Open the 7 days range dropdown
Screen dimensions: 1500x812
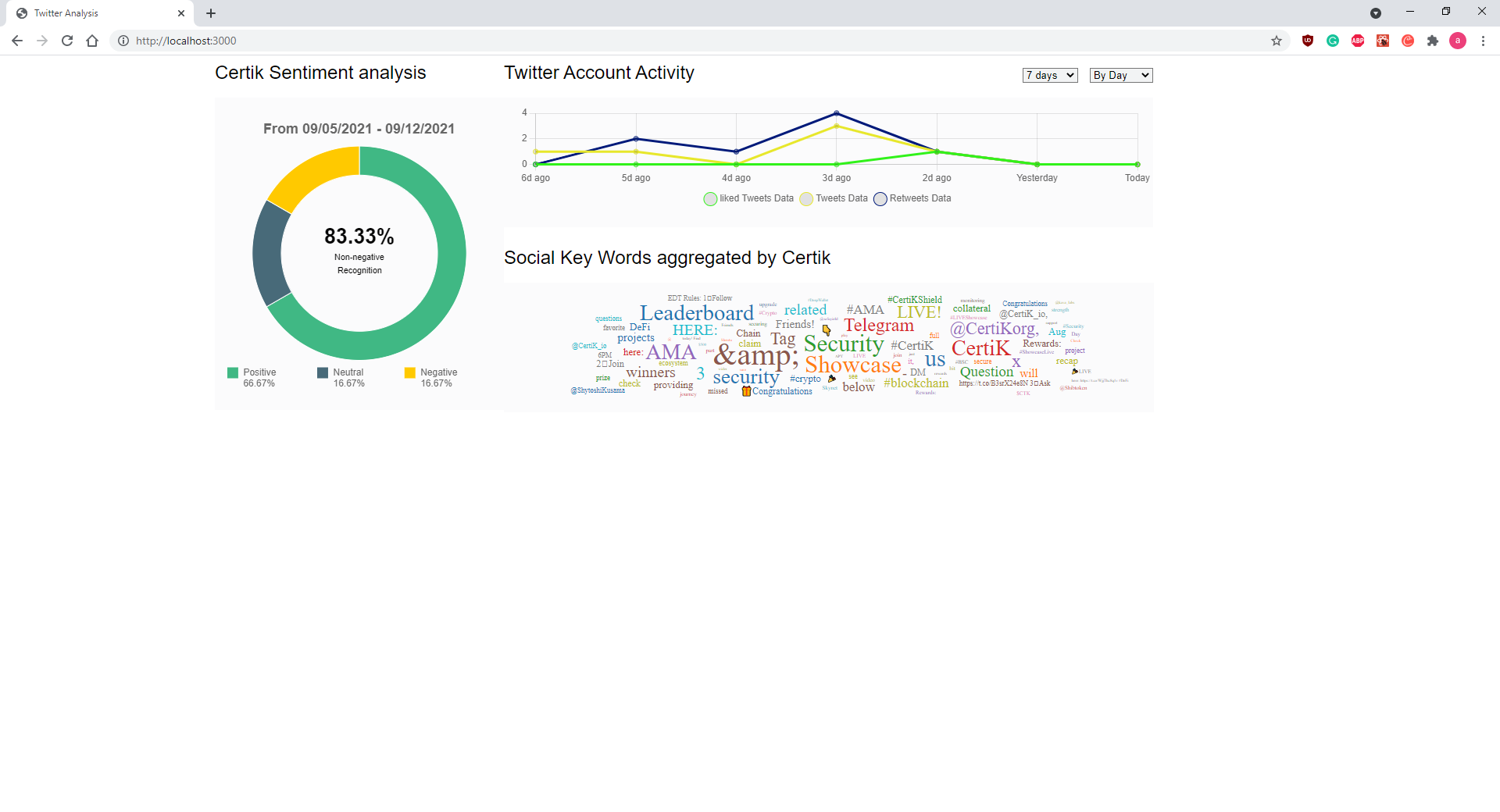pos(1050,75)
